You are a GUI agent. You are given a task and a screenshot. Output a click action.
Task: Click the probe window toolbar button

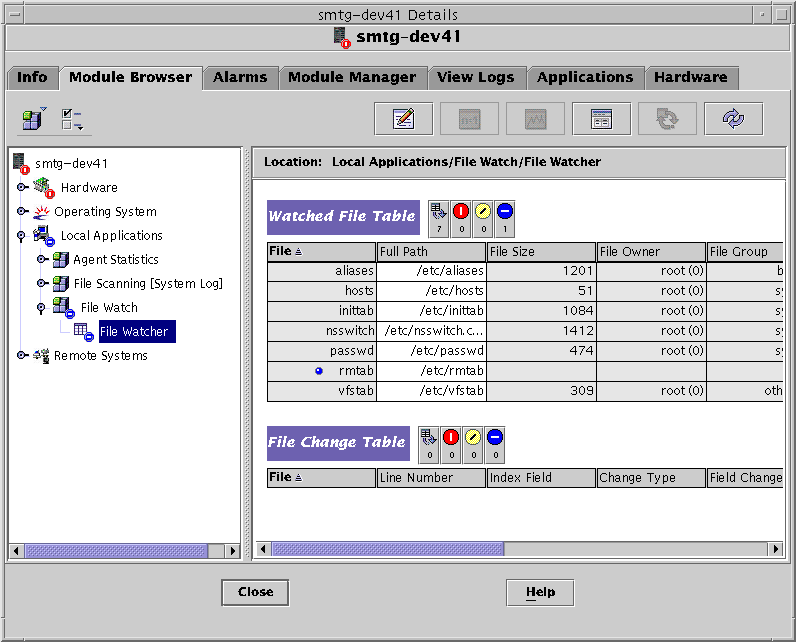click(602, 119)
